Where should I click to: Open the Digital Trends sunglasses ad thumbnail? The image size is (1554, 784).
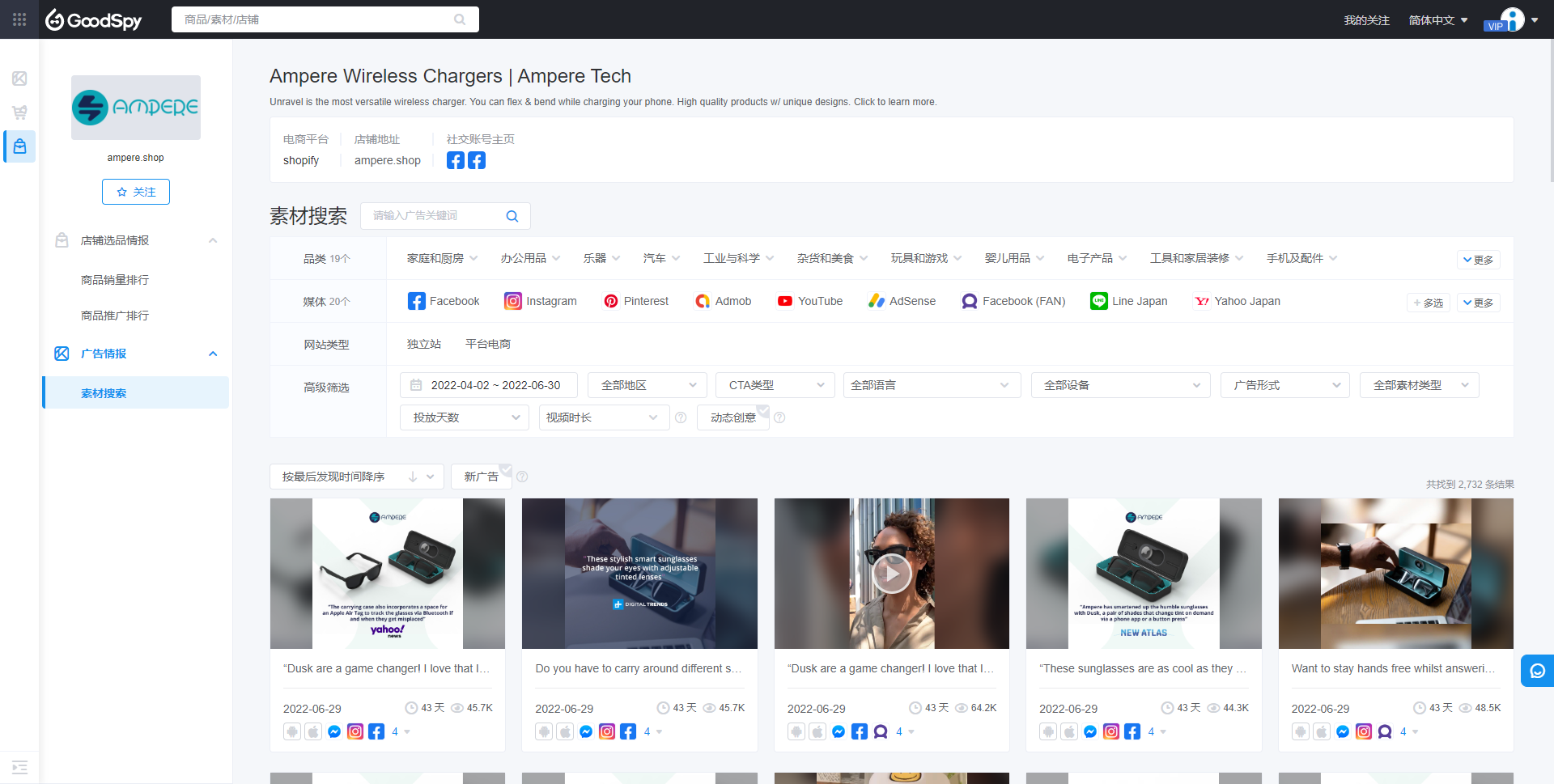point(639,574)
